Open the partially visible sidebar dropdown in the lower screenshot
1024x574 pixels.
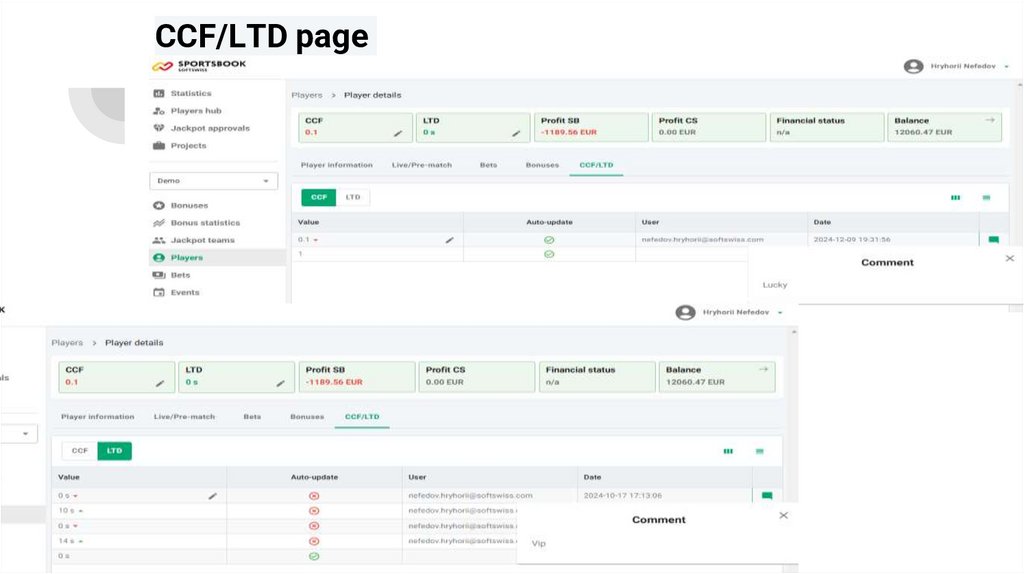coord(18,434)
